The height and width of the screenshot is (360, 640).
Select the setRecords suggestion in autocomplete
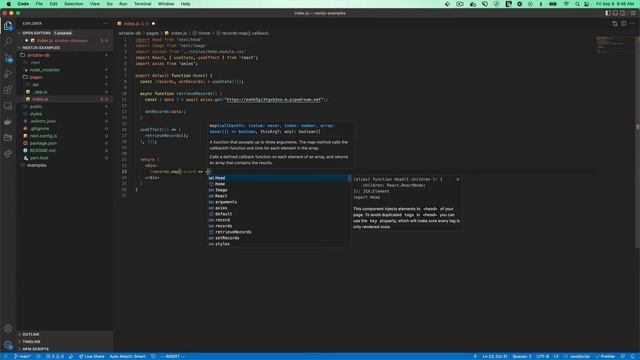coord(279,238)
